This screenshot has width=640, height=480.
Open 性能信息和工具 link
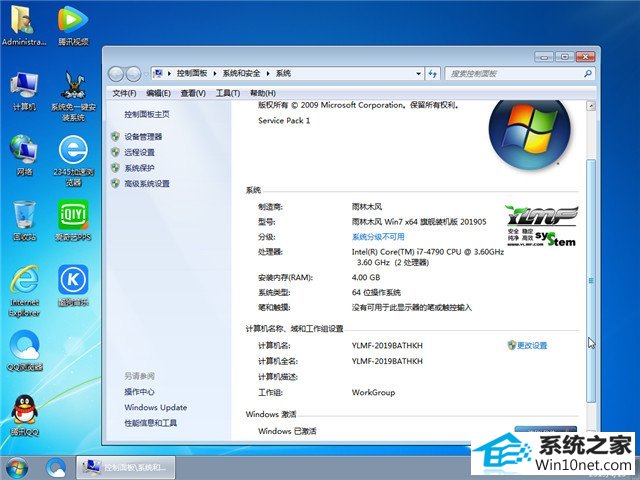click(x=151, y=423)
